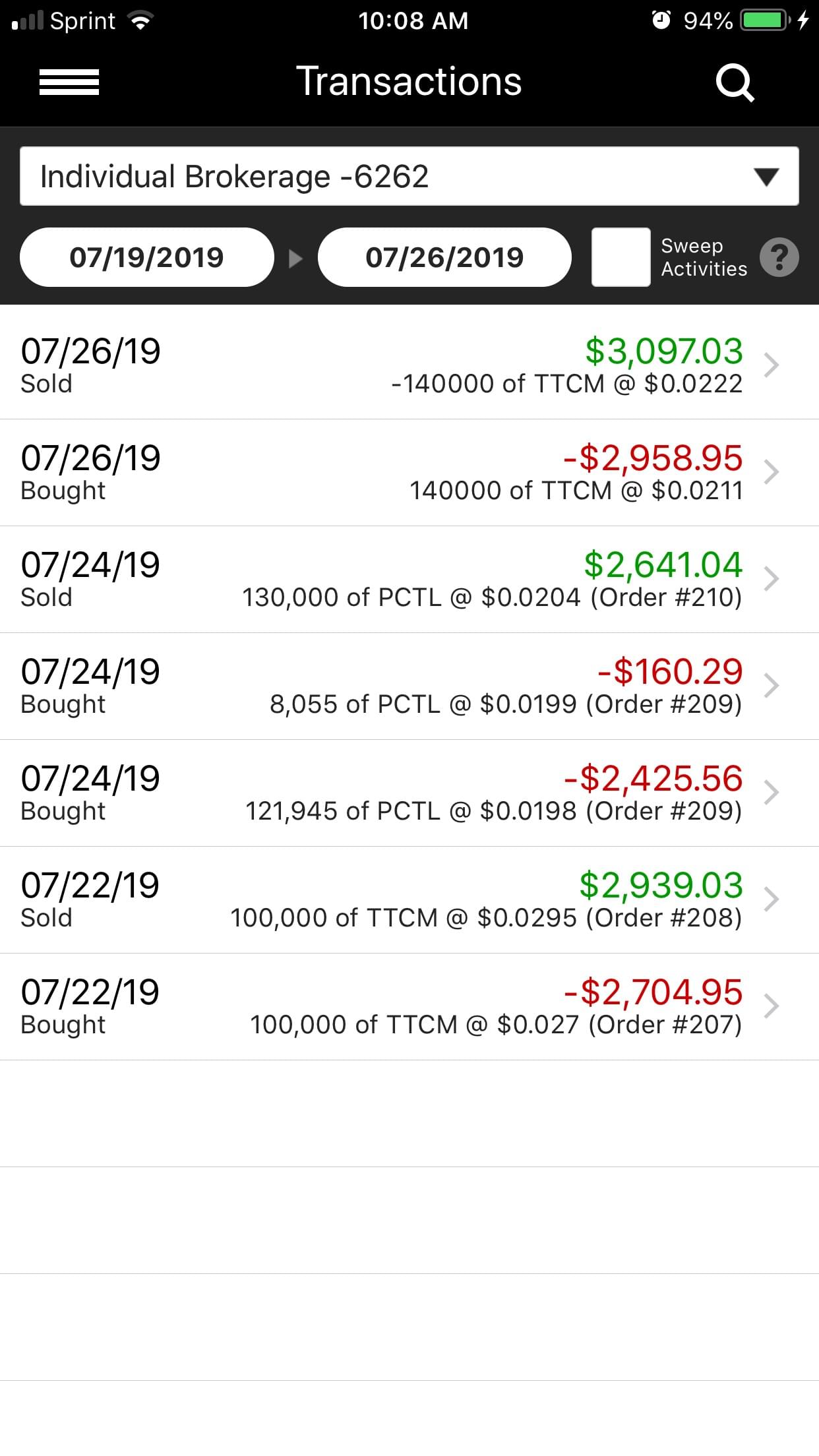Screen dimensions: 819x1456
Task: Open chevron for $3,097.03 TTCM sale
Action: tap(771, 365)
